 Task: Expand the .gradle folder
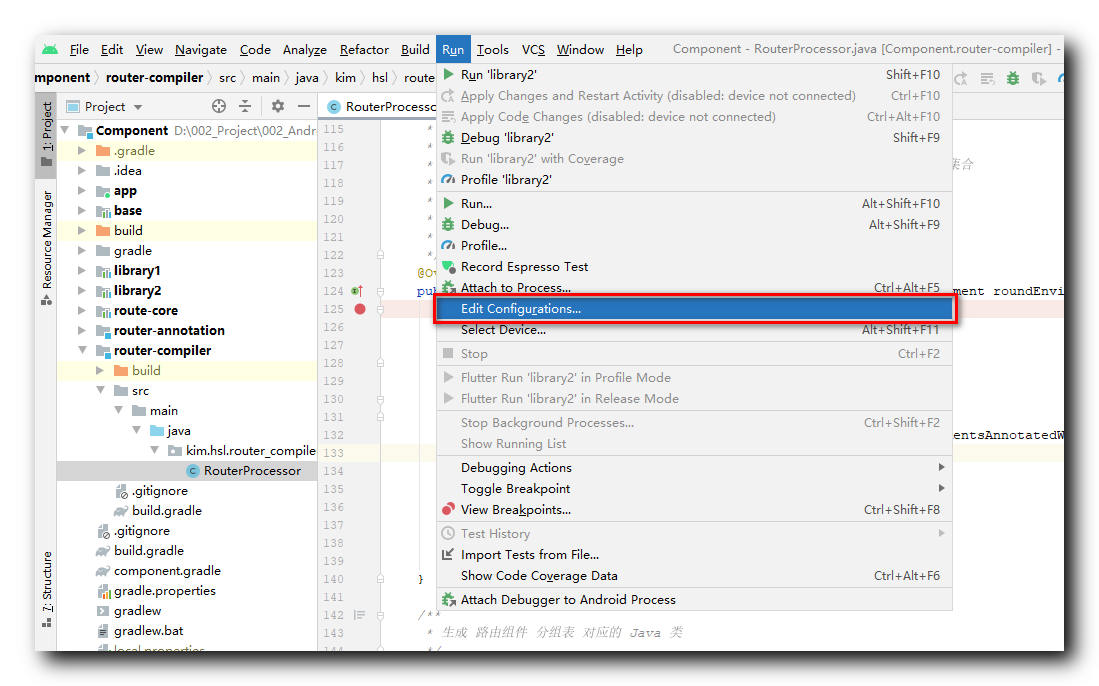point(82,151)
